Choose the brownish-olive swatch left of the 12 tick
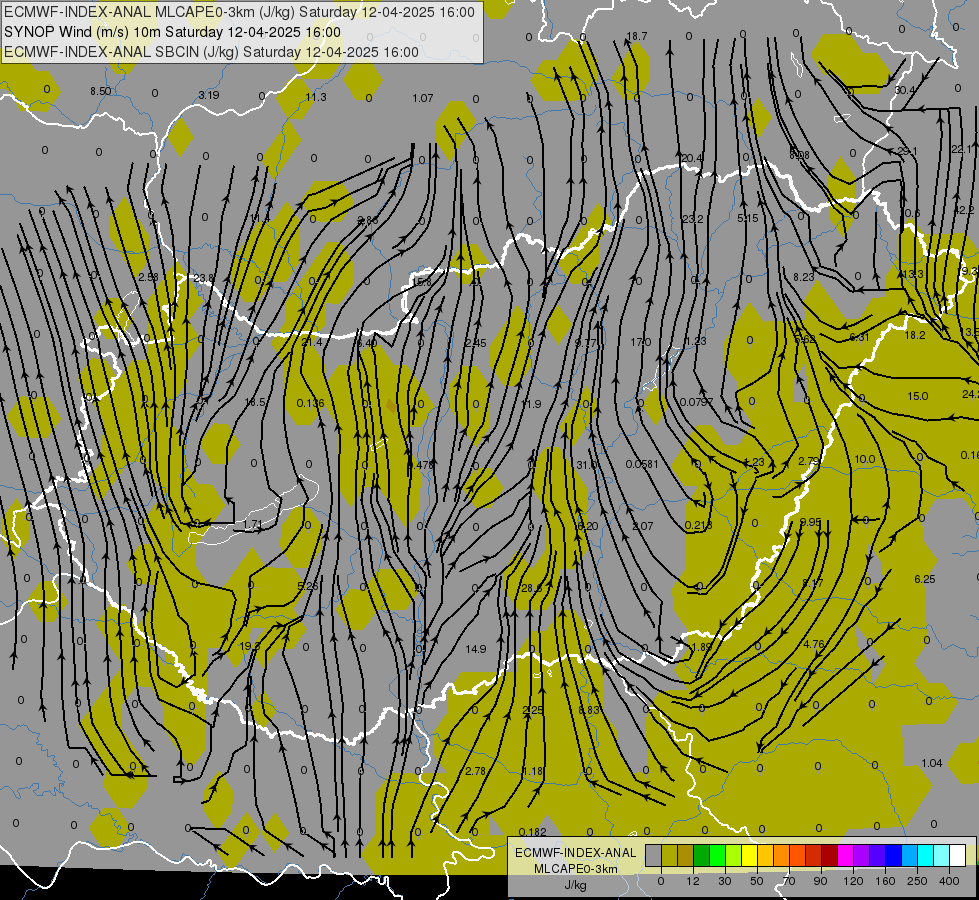 pos(686,856)
